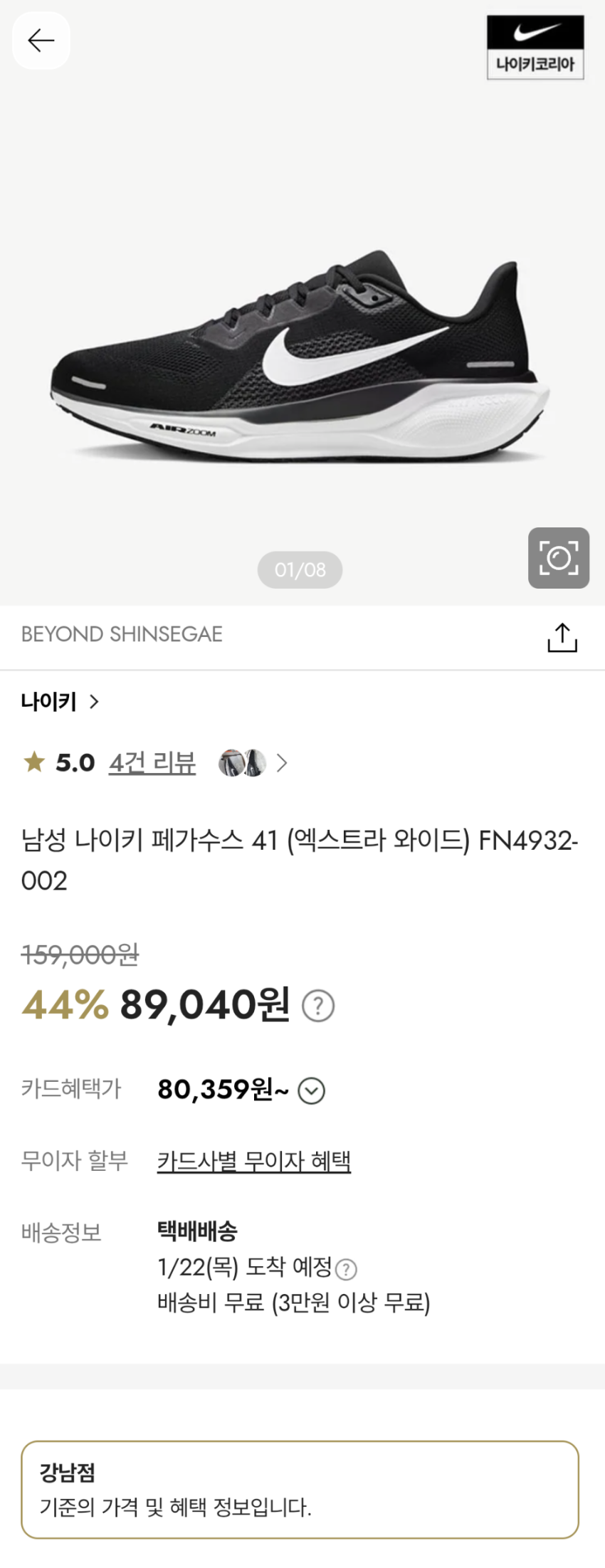The image size is (605, 1568).
Task: Open the 나이키 brand page chevron
Action: coord(94,702)
